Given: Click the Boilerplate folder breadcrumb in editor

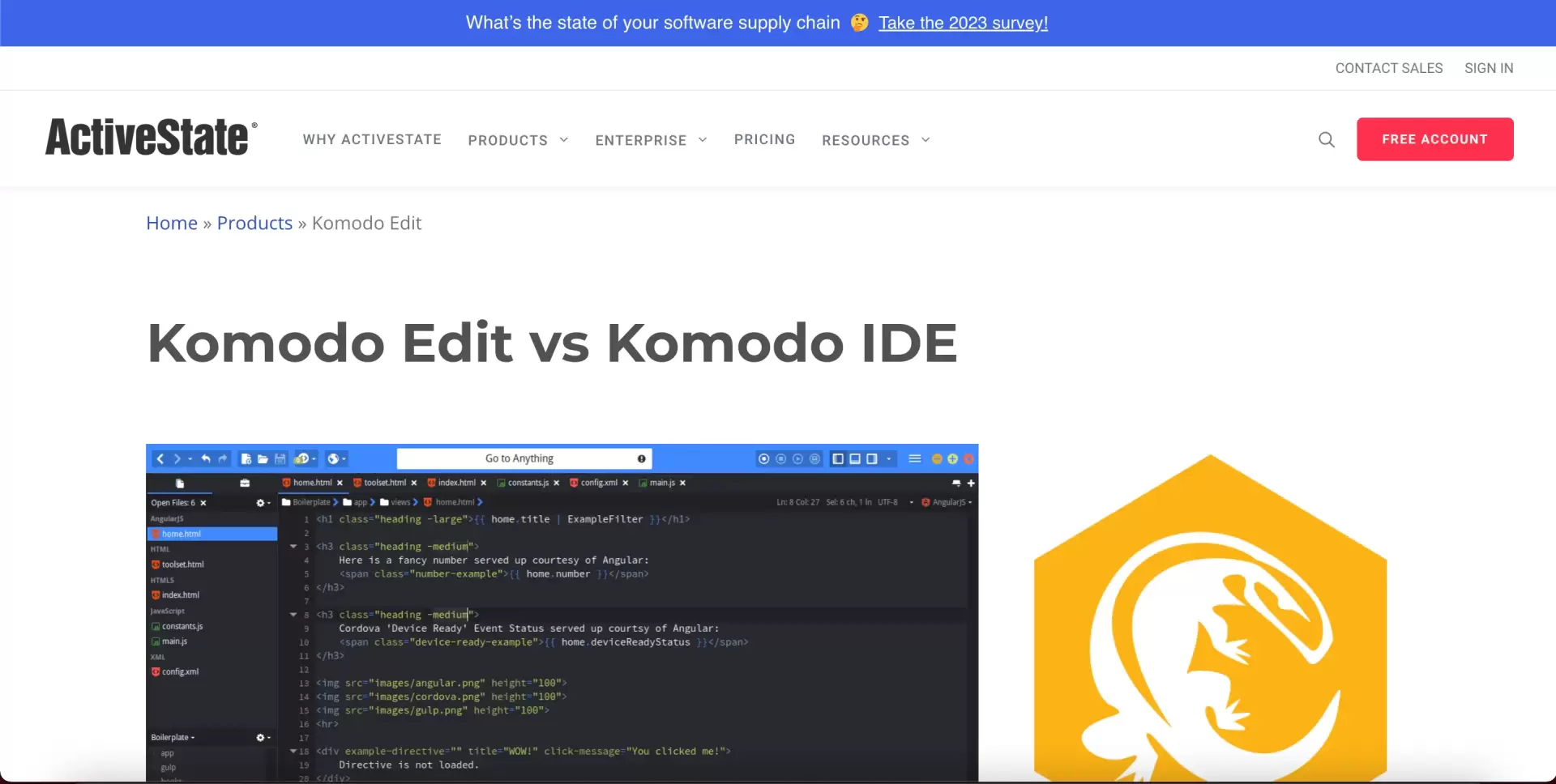Looking at the screenshot, I should pos(306,502).
